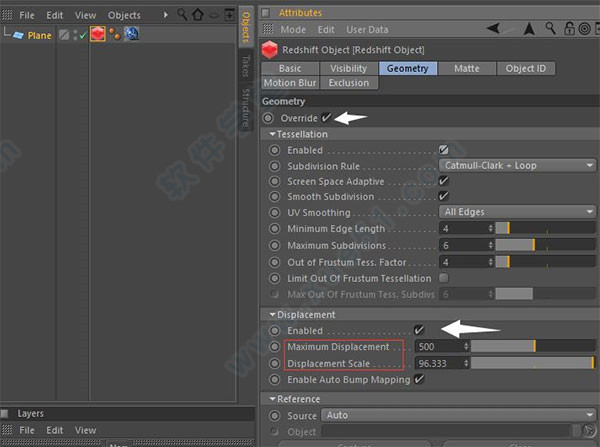Disable Screen Space Adaptive checkbox
Image resolution: width=600 pixels, height=447 pixels.
click(444, 181)
